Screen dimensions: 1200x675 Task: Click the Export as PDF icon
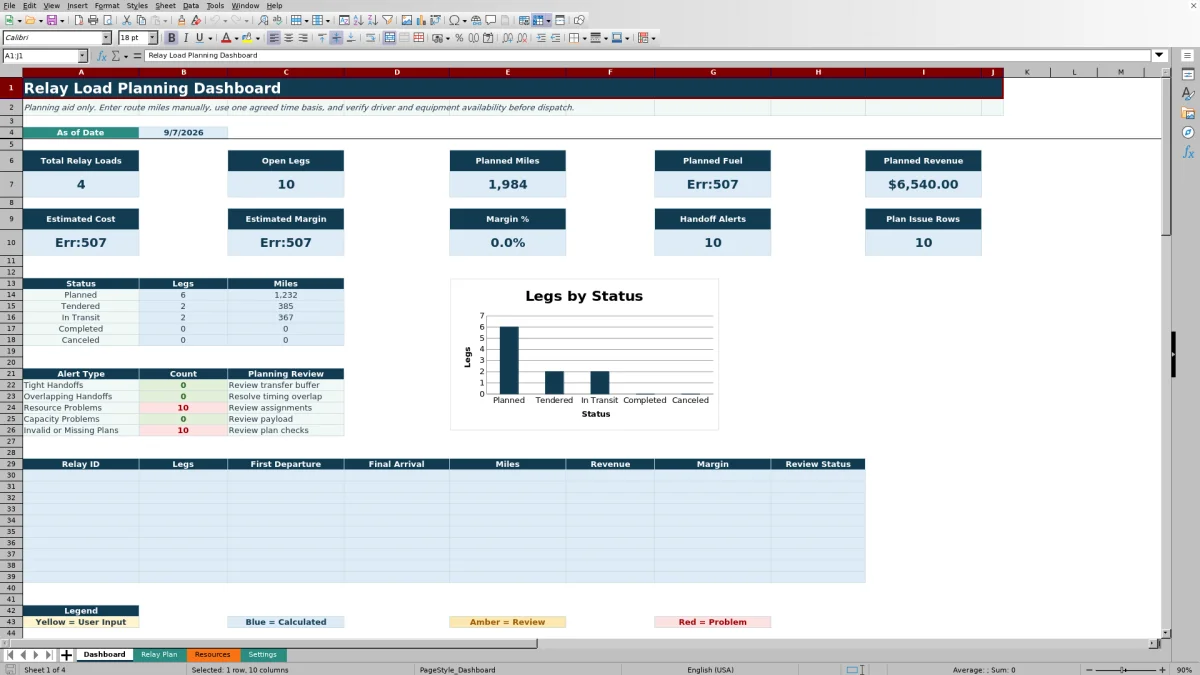79,20
